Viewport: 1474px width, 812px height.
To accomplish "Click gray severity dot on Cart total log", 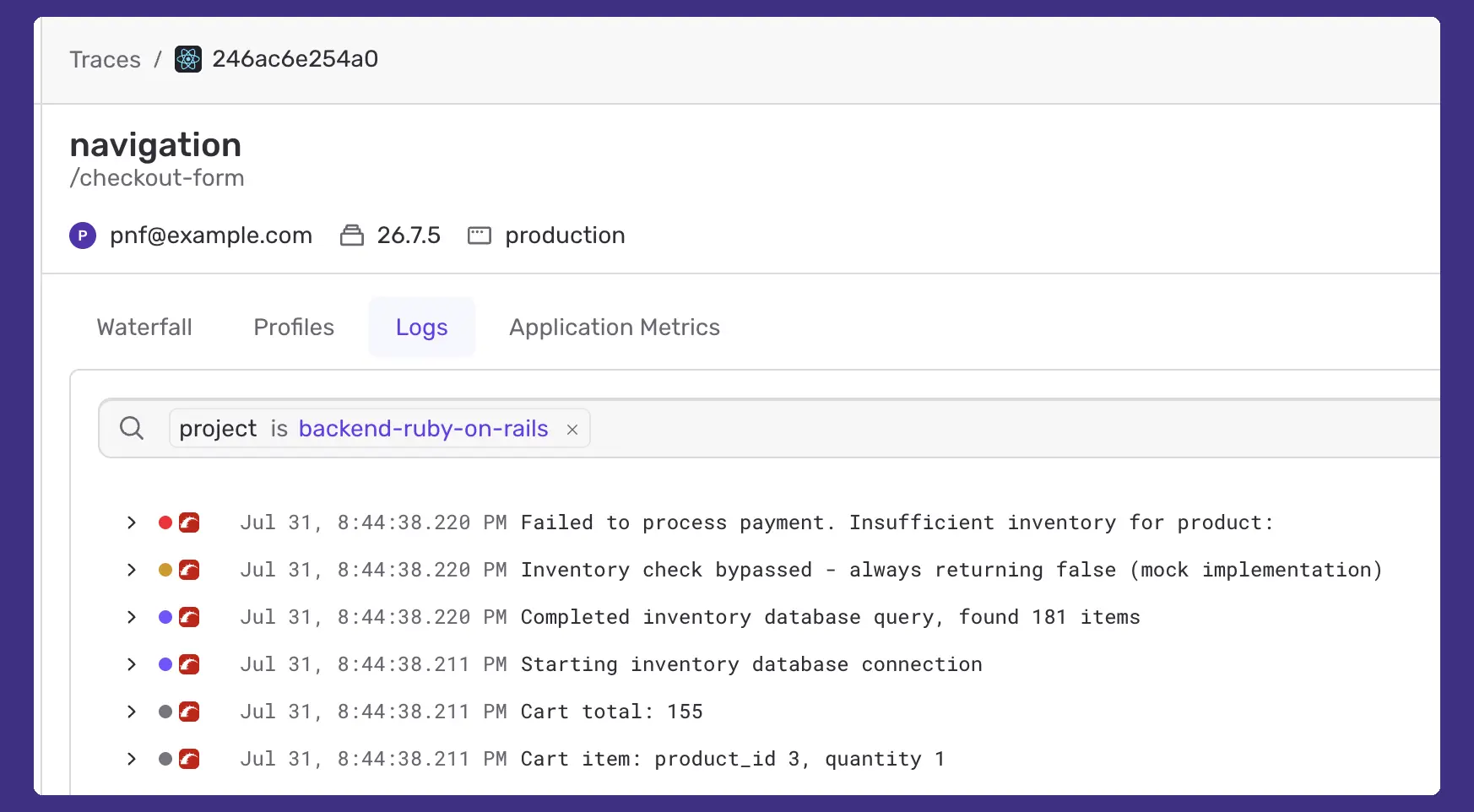I will (x=165, y=712).
